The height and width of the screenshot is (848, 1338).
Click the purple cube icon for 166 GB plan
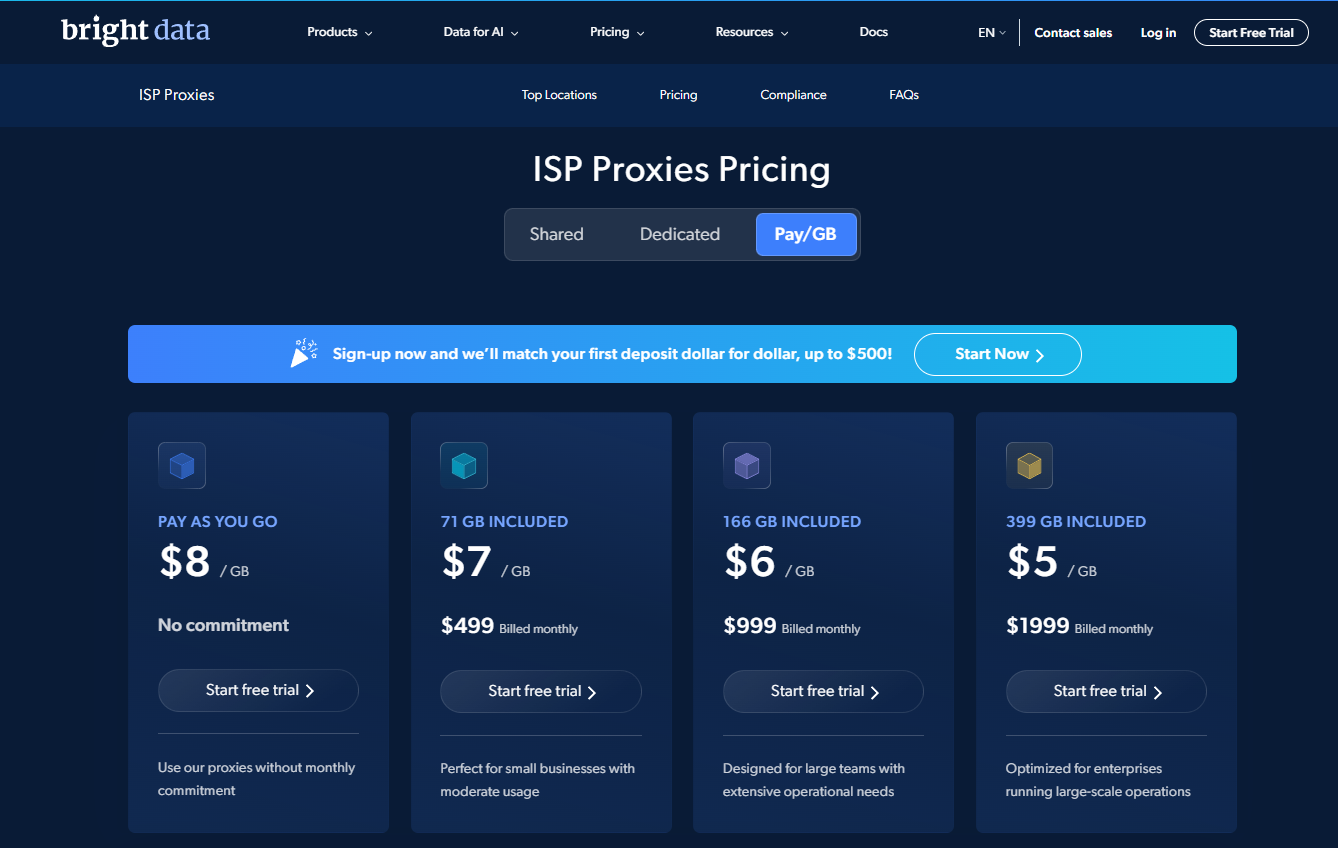[747, 466]
